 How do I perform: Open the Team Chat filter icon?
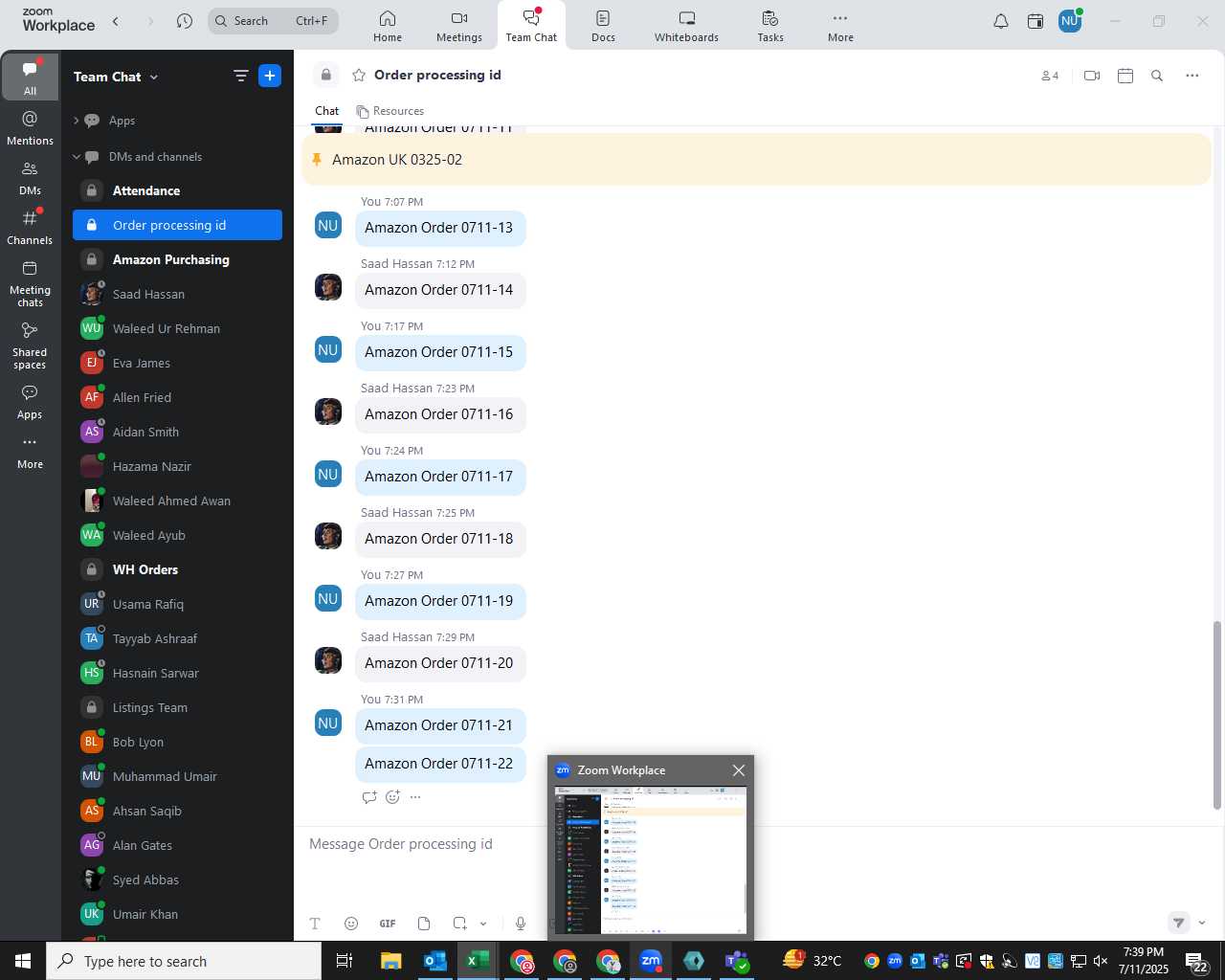(x=240, y=77)
